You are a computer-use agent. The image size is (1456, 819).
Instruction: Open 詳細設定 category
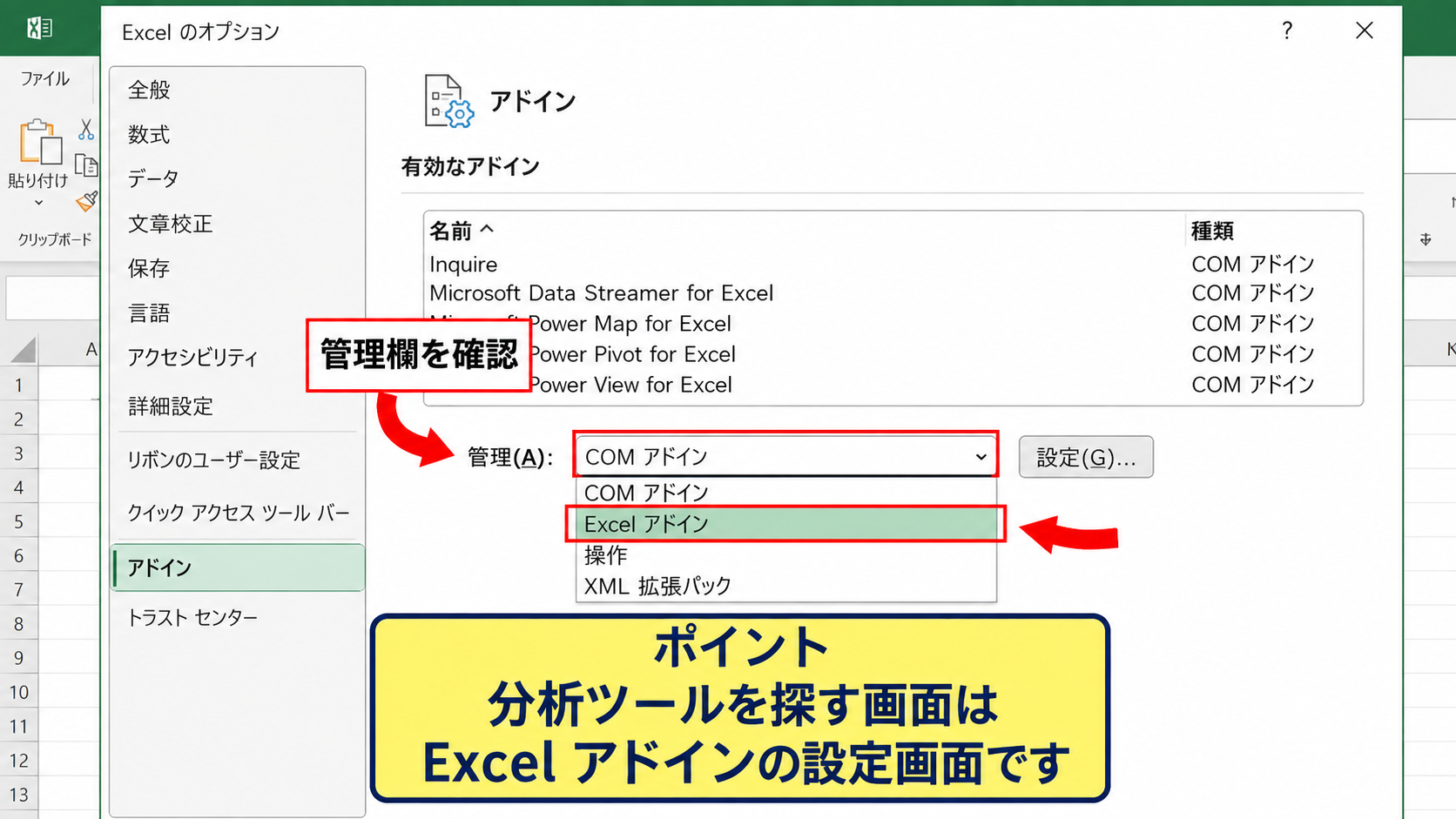coord(237,406)
